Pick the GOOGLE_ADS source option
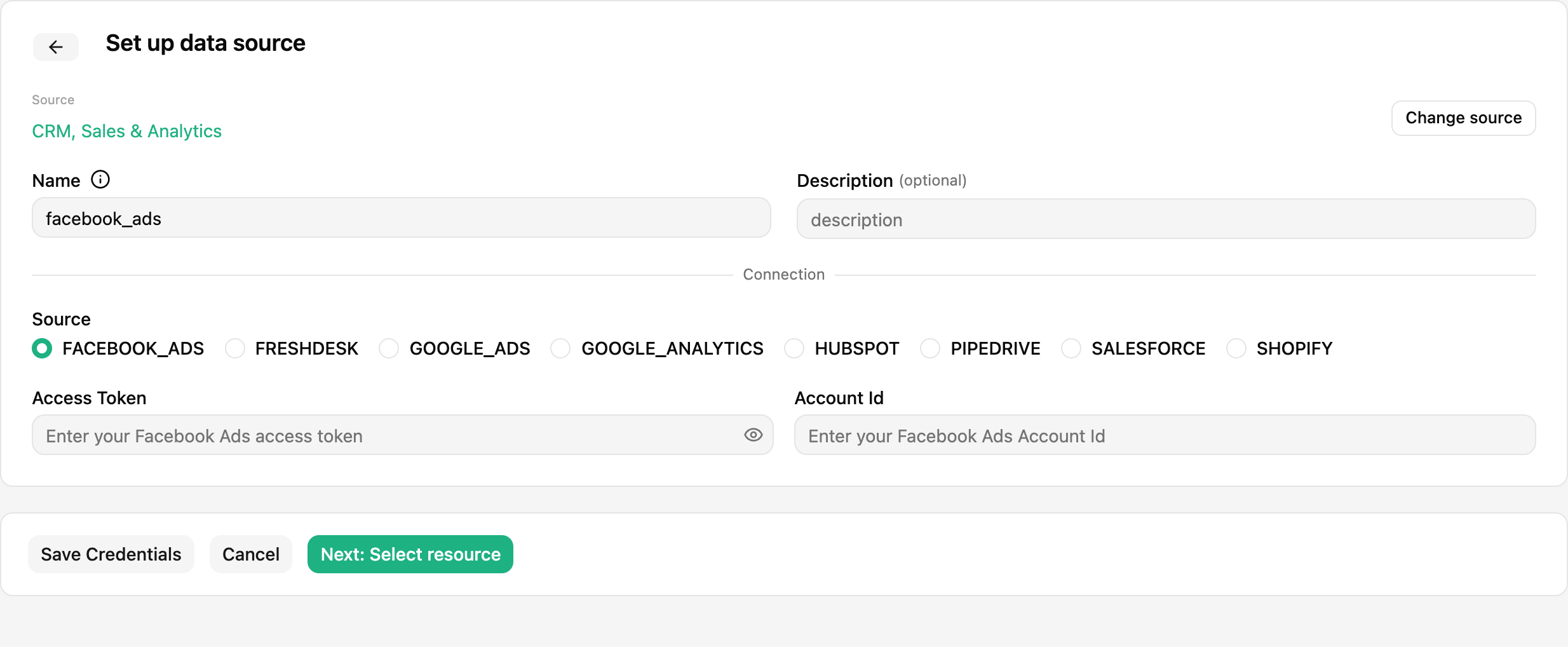The image size is (1568, 647). [x=389, y=348]
